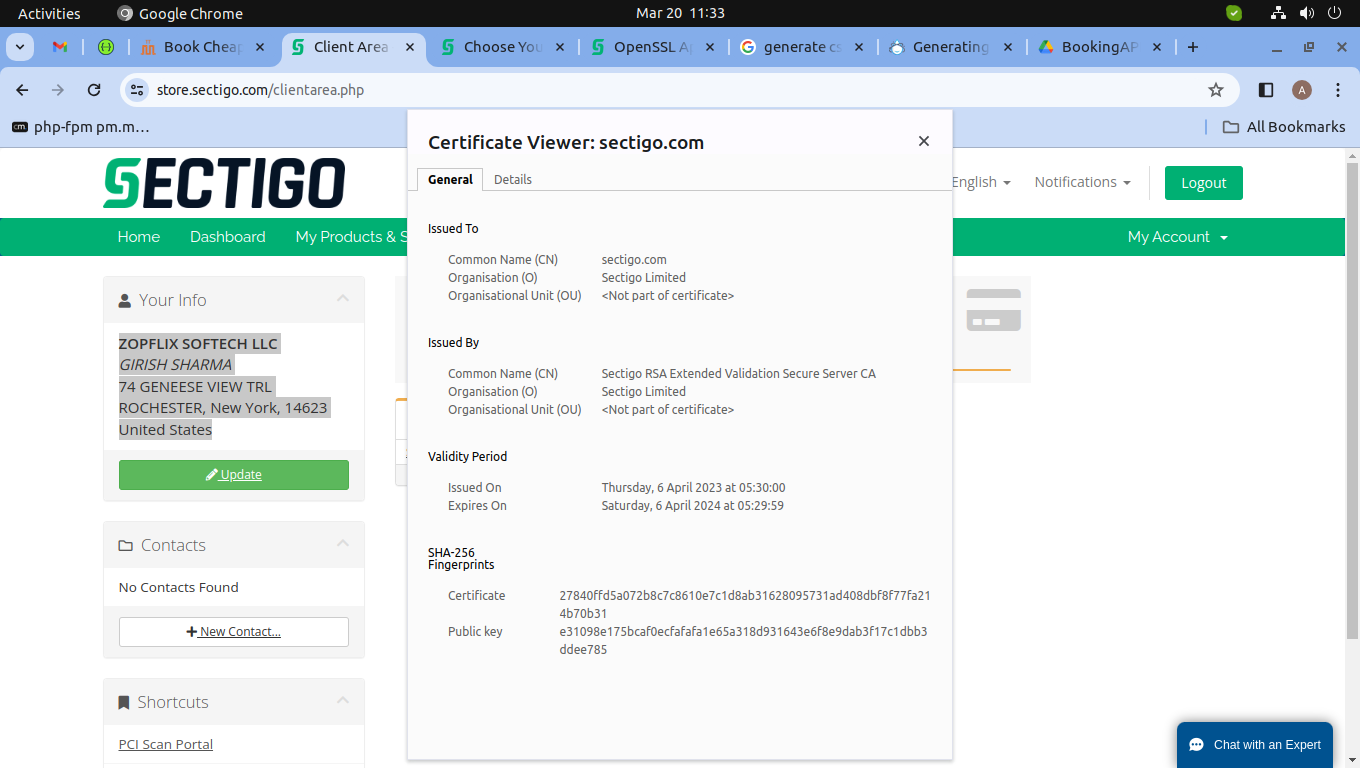Select the issuer name Sectigo RSA Extended Validation

[738, 374]
